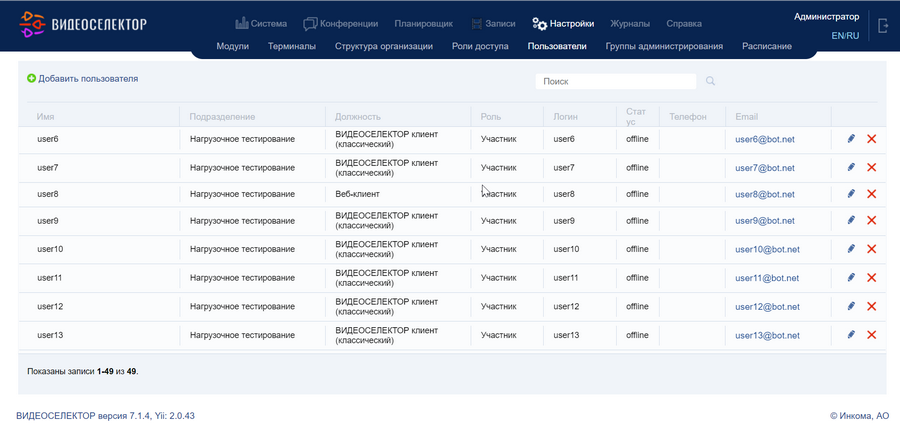
Task: Edit user9 with the pencil icon
Action: pos(851,220)
